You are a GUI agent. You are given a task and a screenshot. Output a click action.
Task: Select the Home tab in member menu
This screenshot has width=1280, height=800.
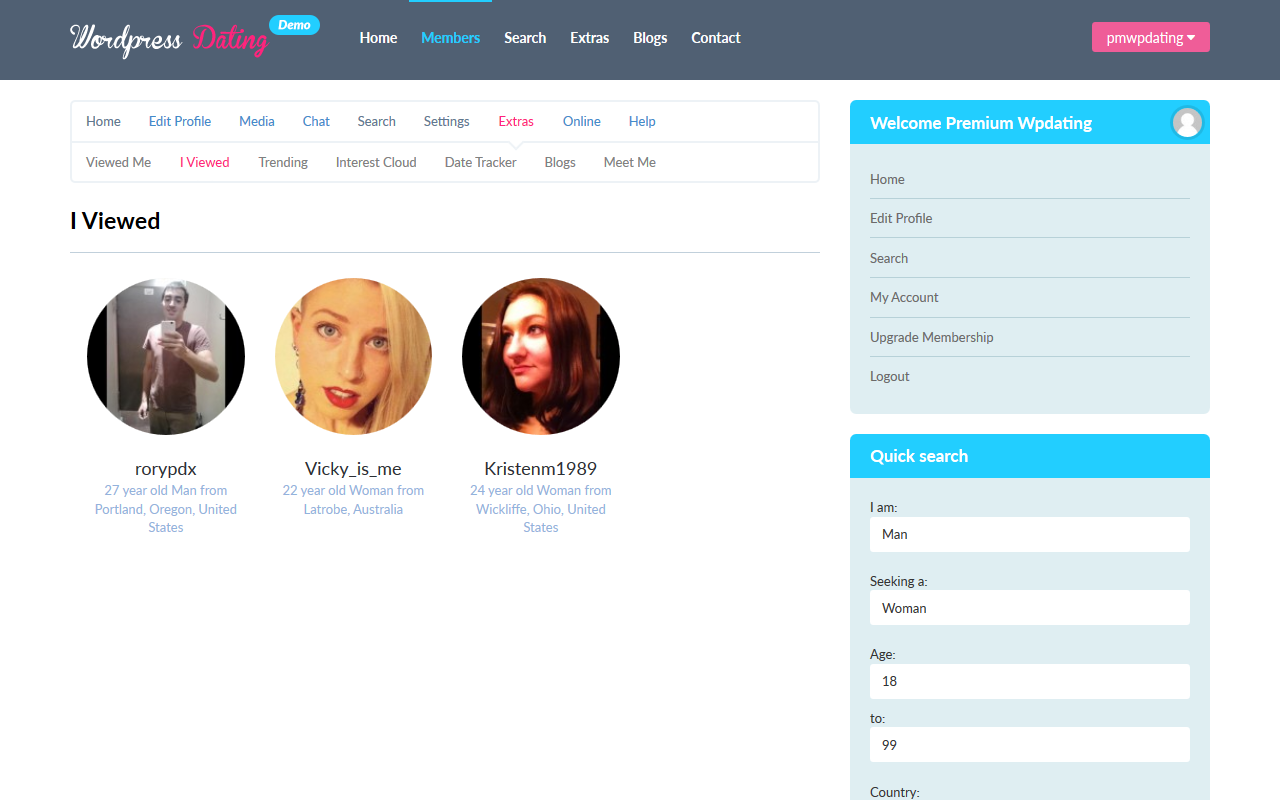pos(103,121)
